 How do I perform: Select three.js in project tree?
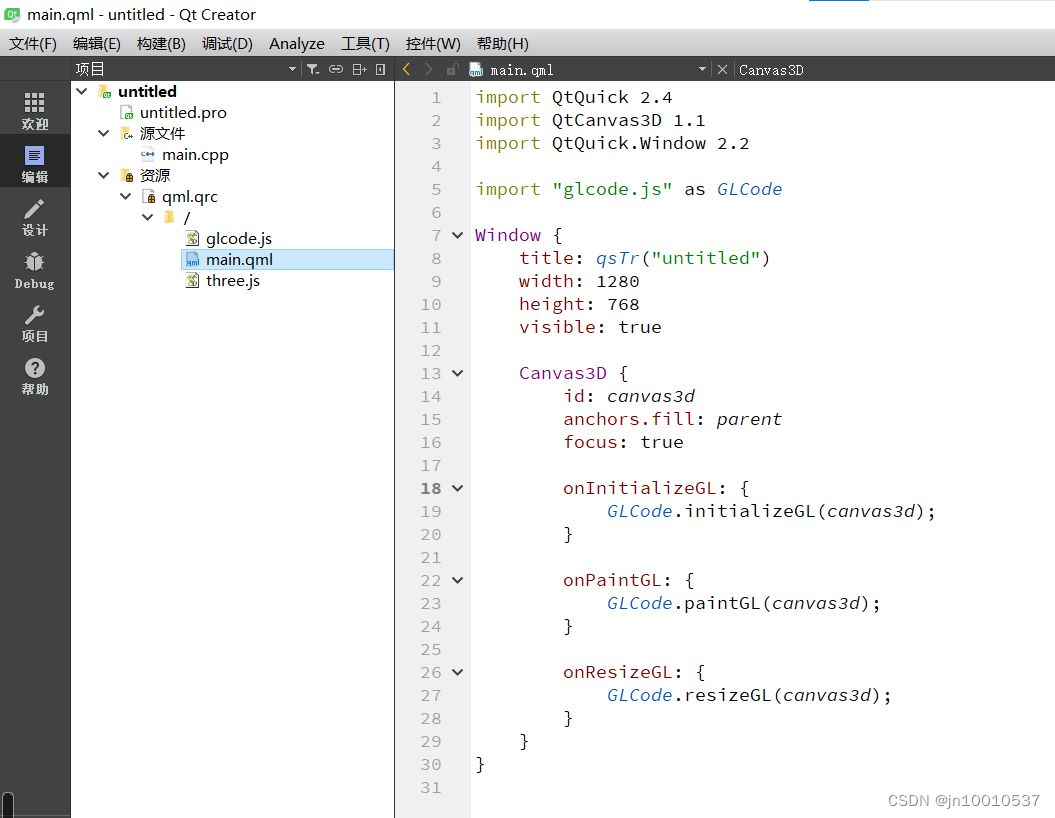coord(233,281)
